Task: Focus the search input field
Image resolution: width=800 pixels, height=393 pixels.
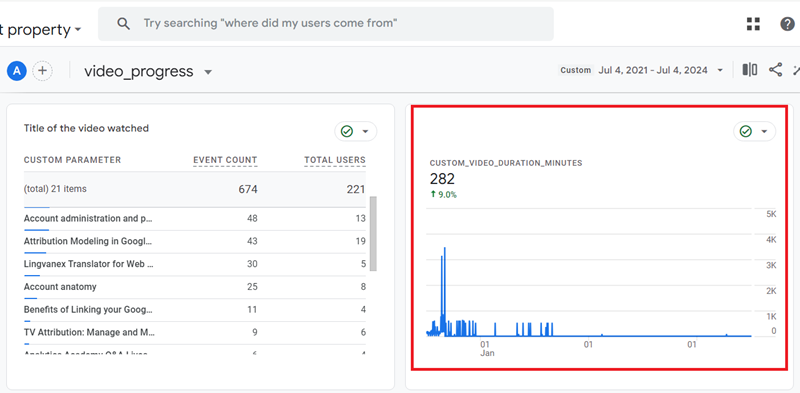Action: (x=326, y=23)
